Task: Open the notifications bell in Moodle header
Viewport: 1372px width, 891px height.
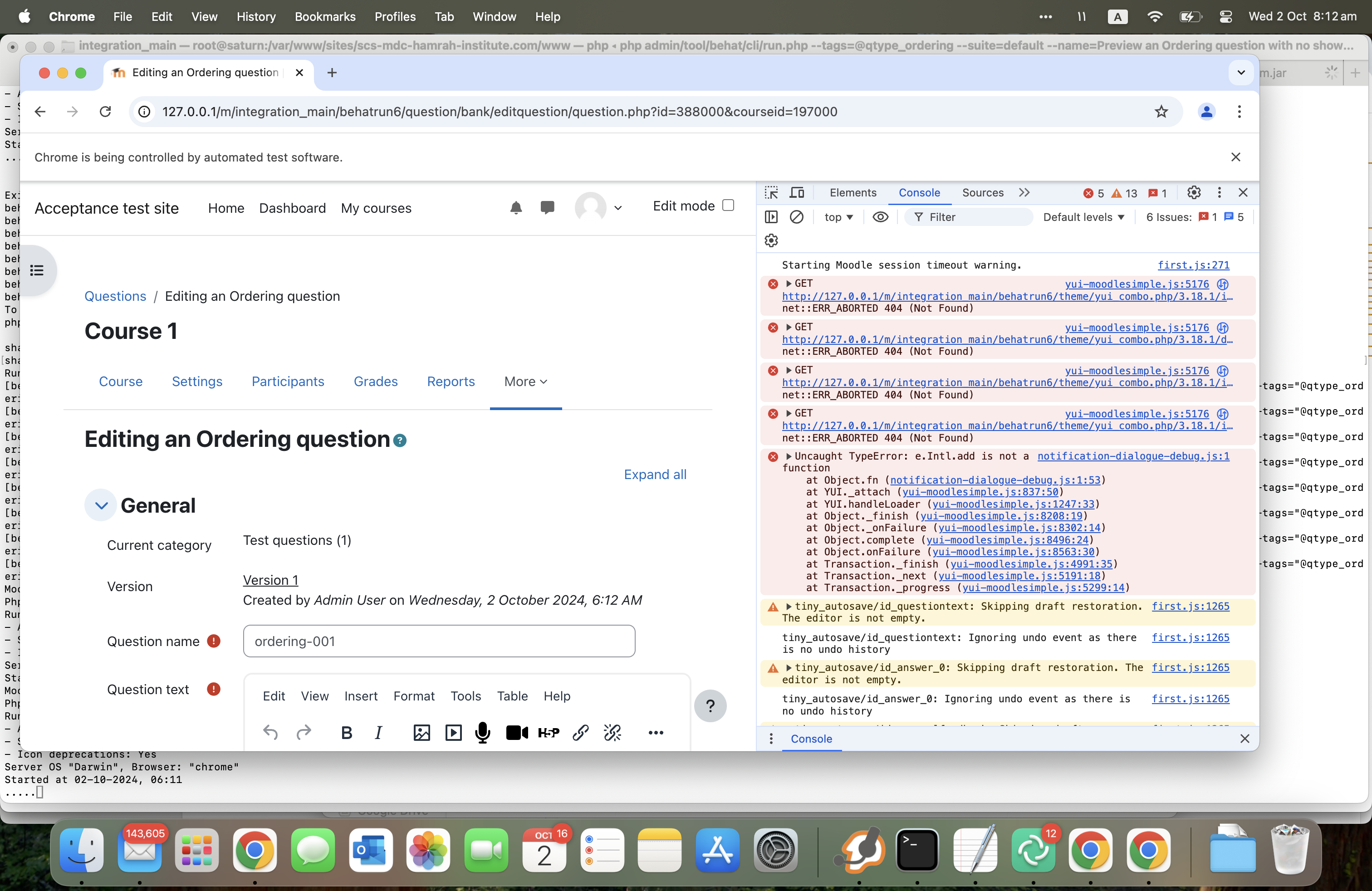Action: pos(516,208)
